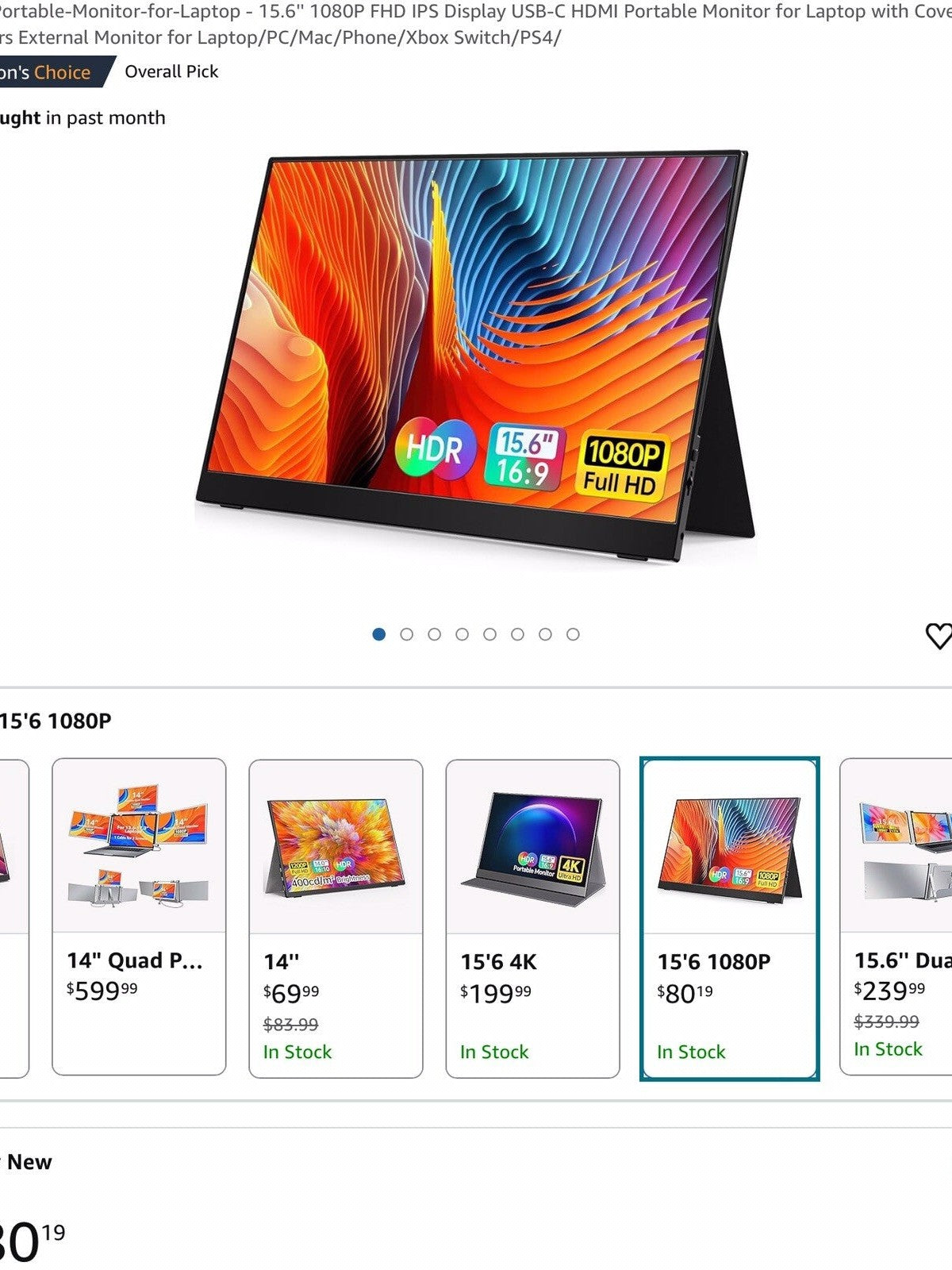
Task: Open the main portable monitor product image
Action: click(475, 356)
